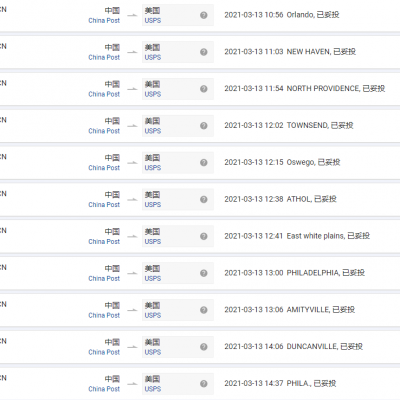Click USPS link in NEW HAVEN row

pyautogui.click(x=153, y=58)
